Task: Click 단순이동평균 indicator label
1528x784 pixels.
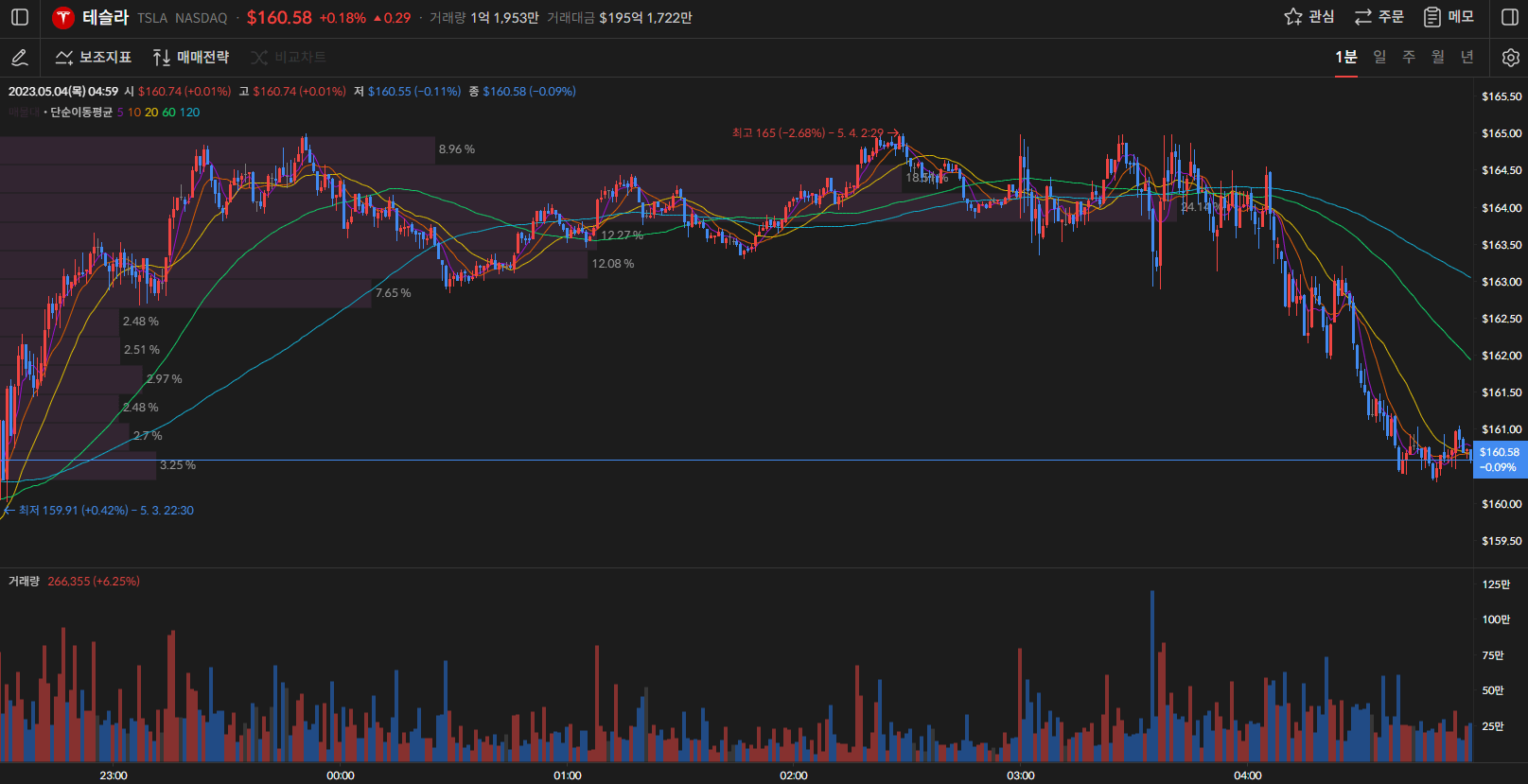Action: [x=81, y=113]
